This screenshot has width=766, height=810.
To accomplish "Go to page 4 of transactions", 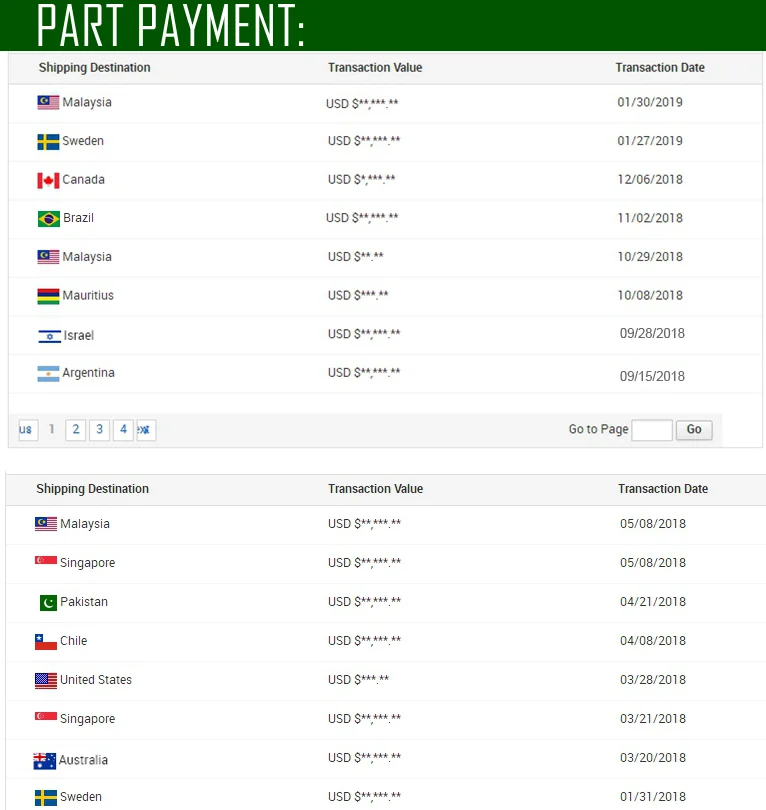I will pyautogui.click(x=123, y=430).
